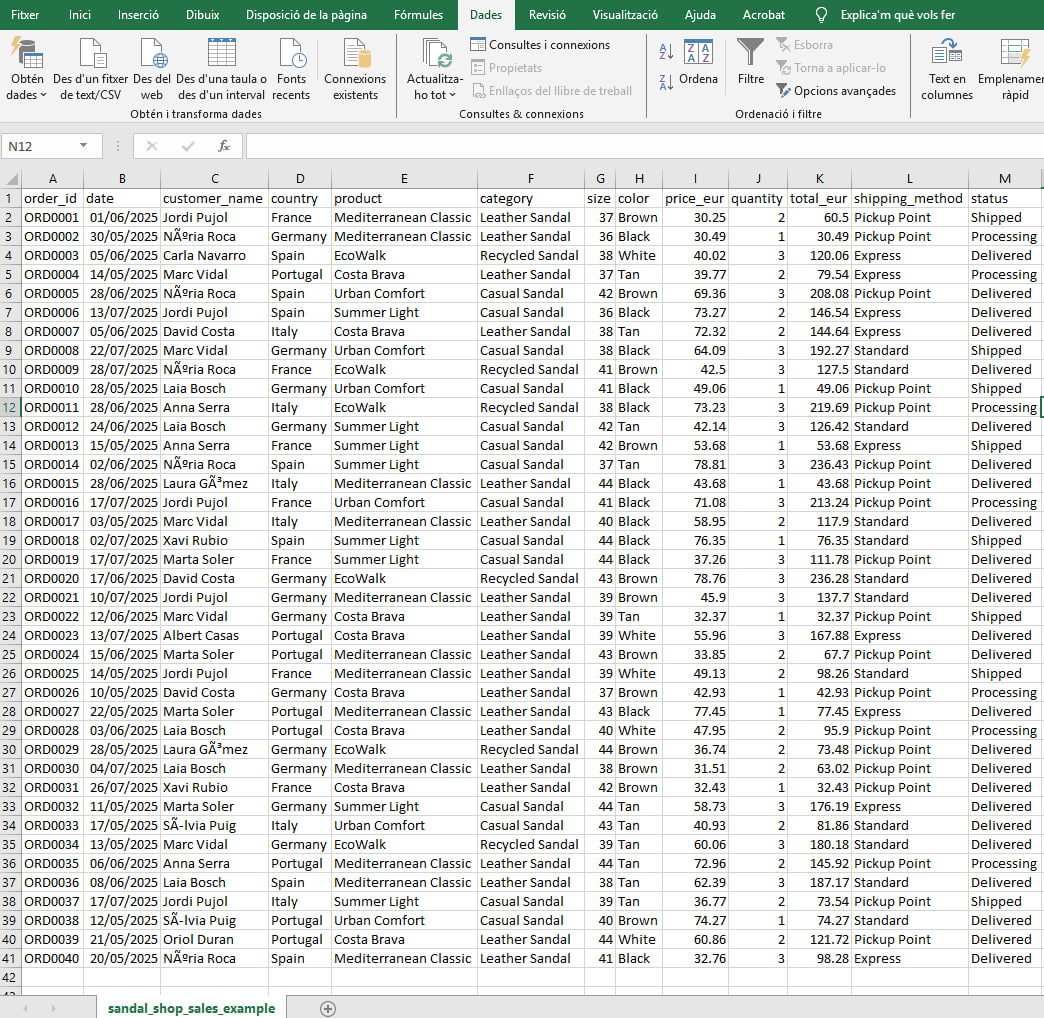Open Opcions avançades for filtering

coord(836,91)
